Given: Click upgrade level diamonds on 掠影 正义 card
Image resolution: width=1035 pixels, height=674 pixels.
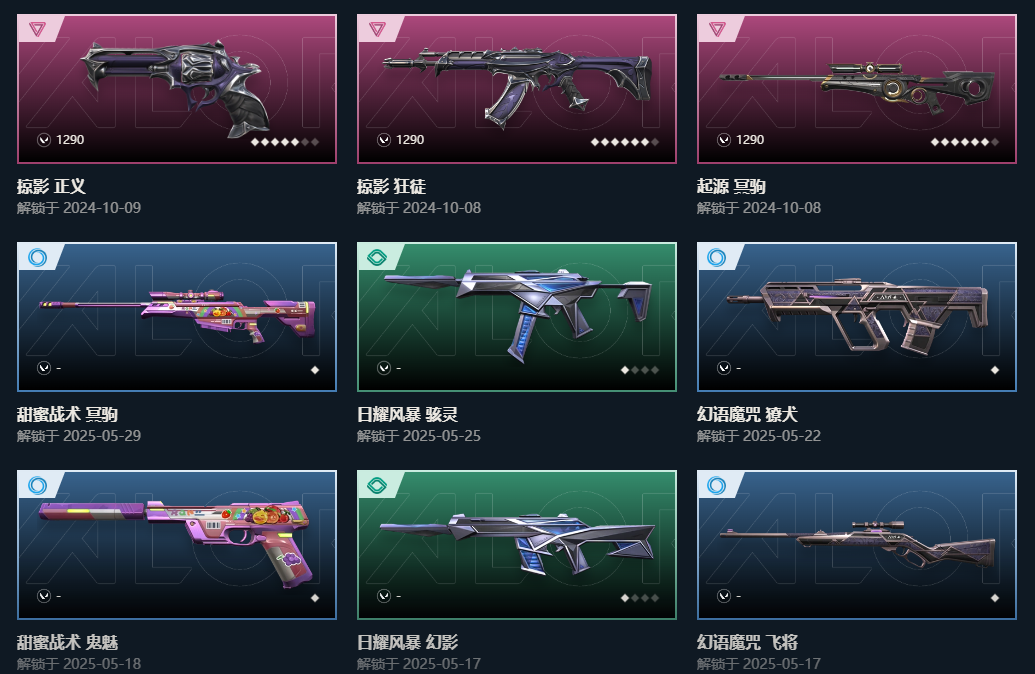Looking at the screenshot, I should pyautogui.click(x=284, y=142).
